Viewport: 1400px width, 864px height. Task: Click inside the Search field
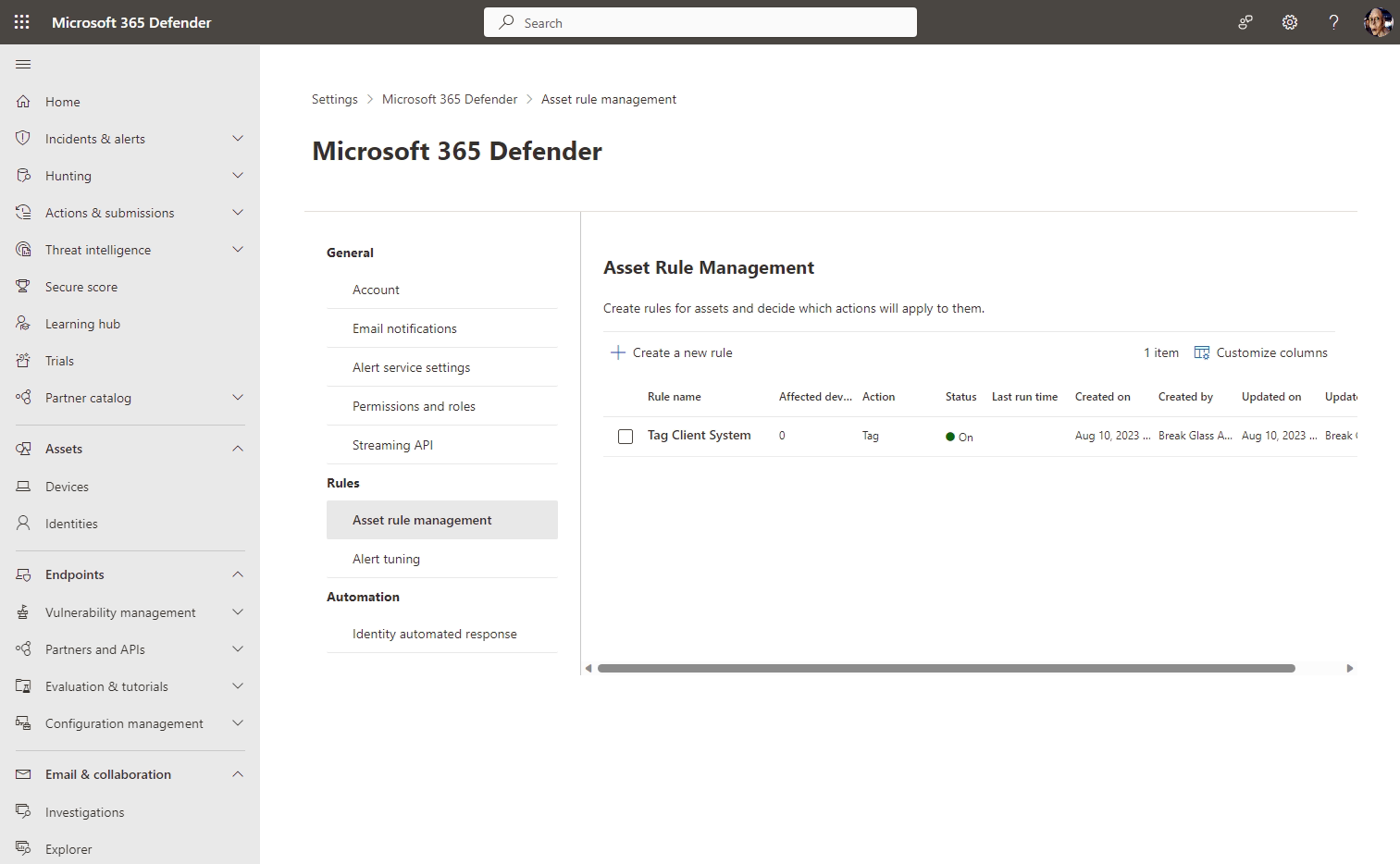click(x=700, y=21)
